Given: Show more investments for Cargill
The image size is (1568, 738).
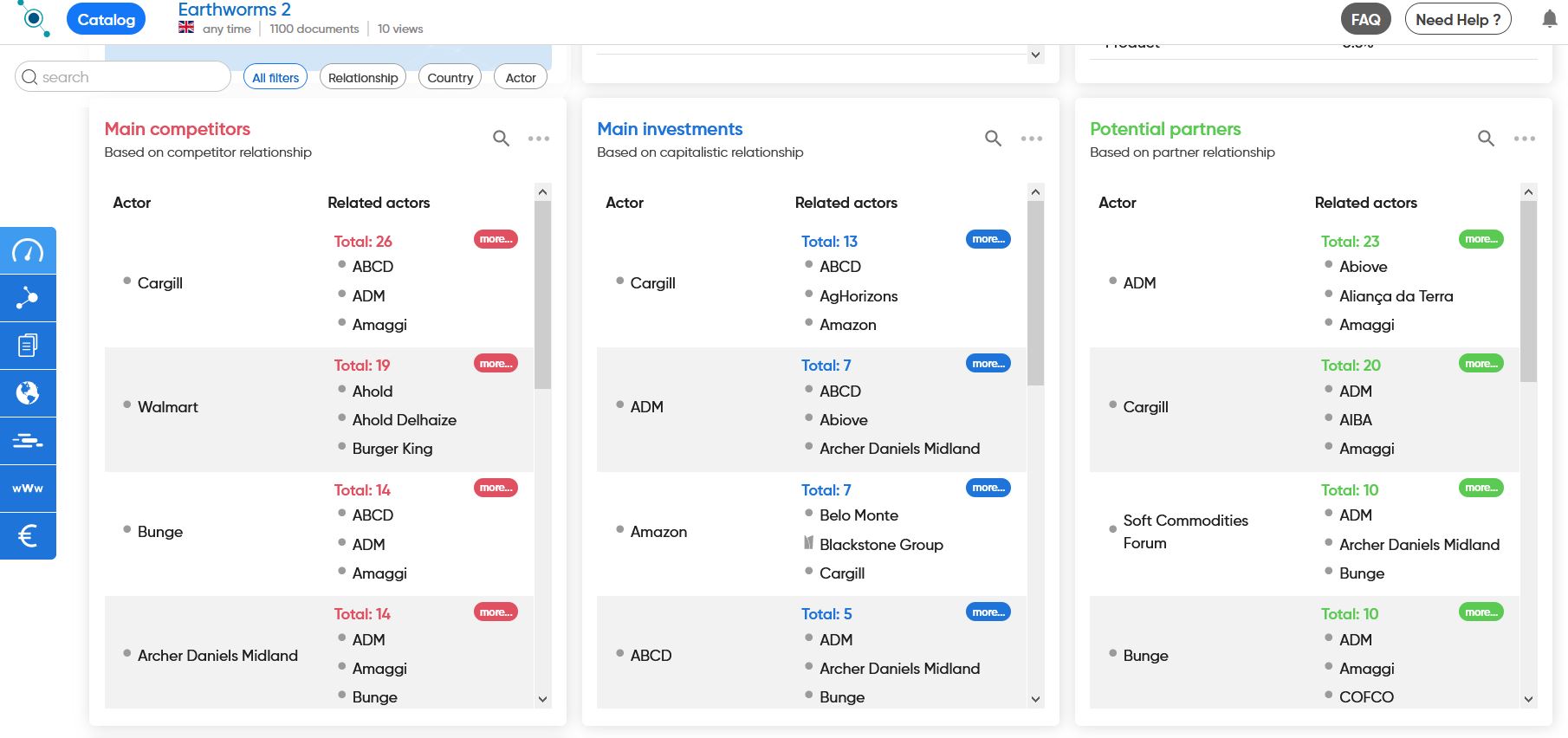Looking at the screenshot, I should point(988,239).
